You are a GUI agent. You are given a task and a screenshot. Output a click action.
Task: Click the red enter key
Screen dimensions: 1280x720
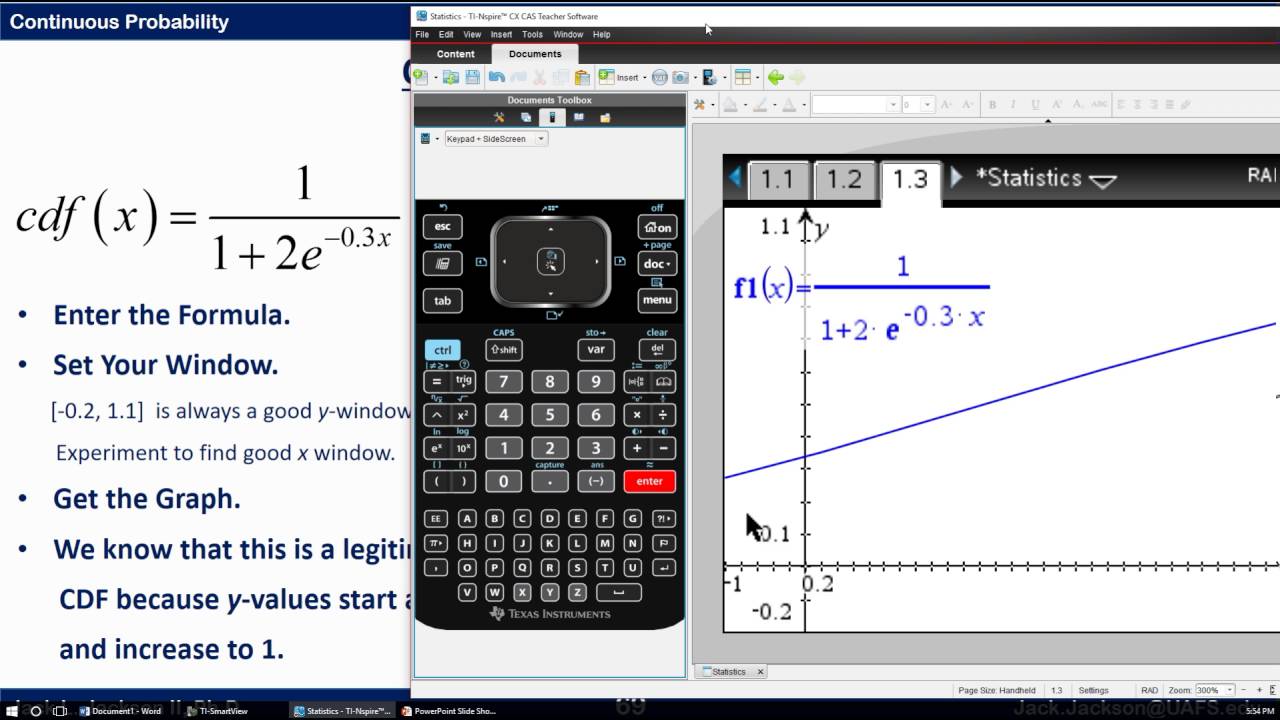click(x=649, y=481)
